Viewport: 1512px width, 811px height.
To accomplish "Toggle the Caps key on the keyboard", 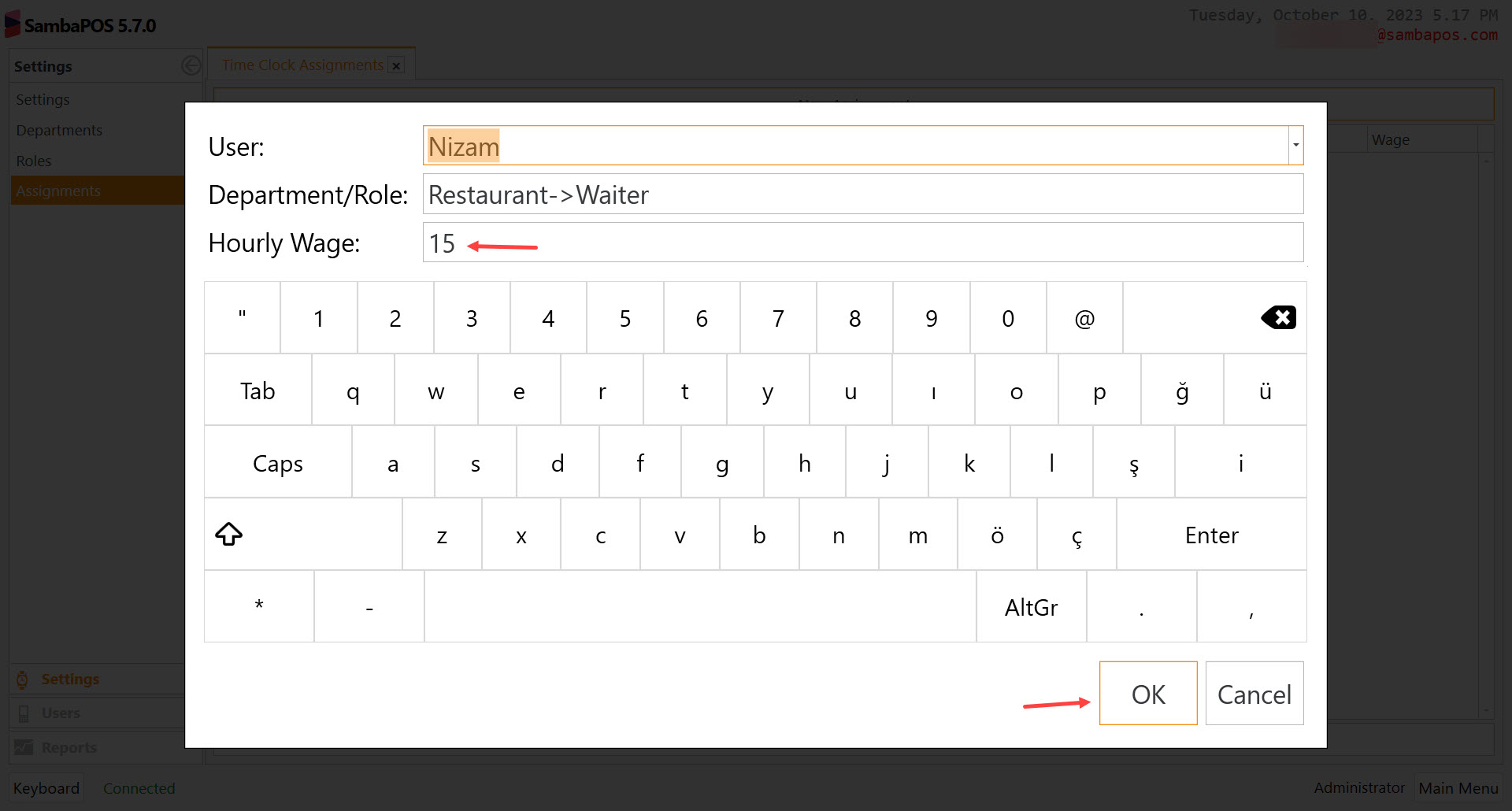I will [x=277, y=463].
